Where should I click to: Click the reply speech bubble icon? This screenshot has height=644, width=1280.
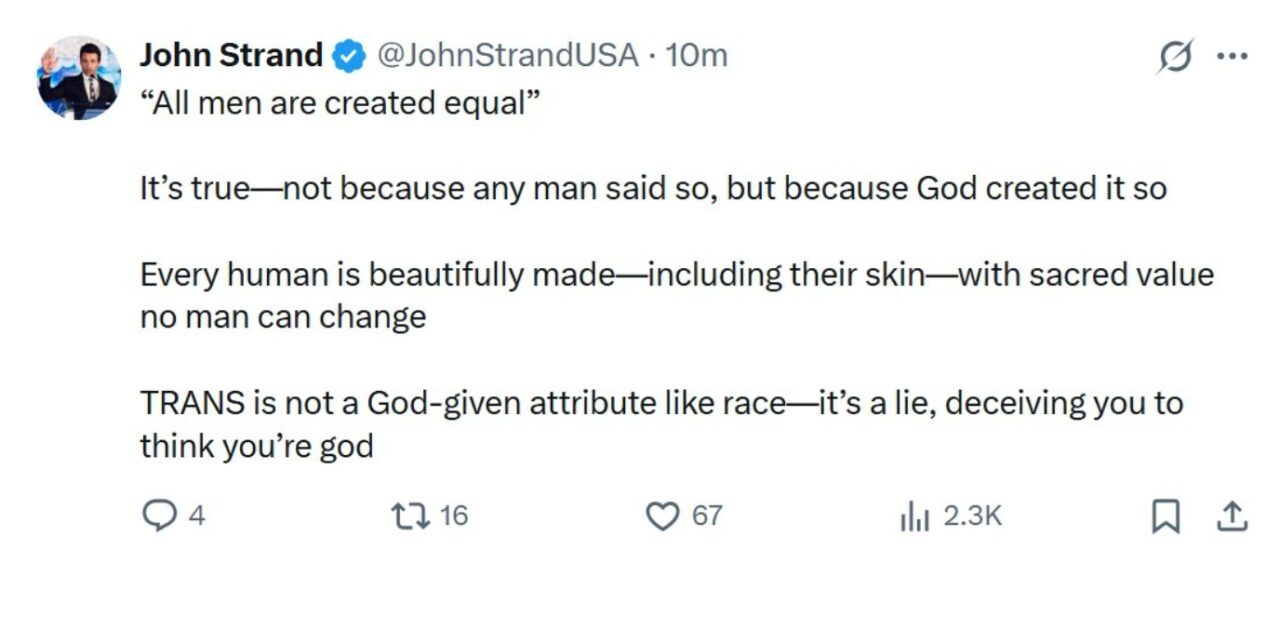[160, 516]
